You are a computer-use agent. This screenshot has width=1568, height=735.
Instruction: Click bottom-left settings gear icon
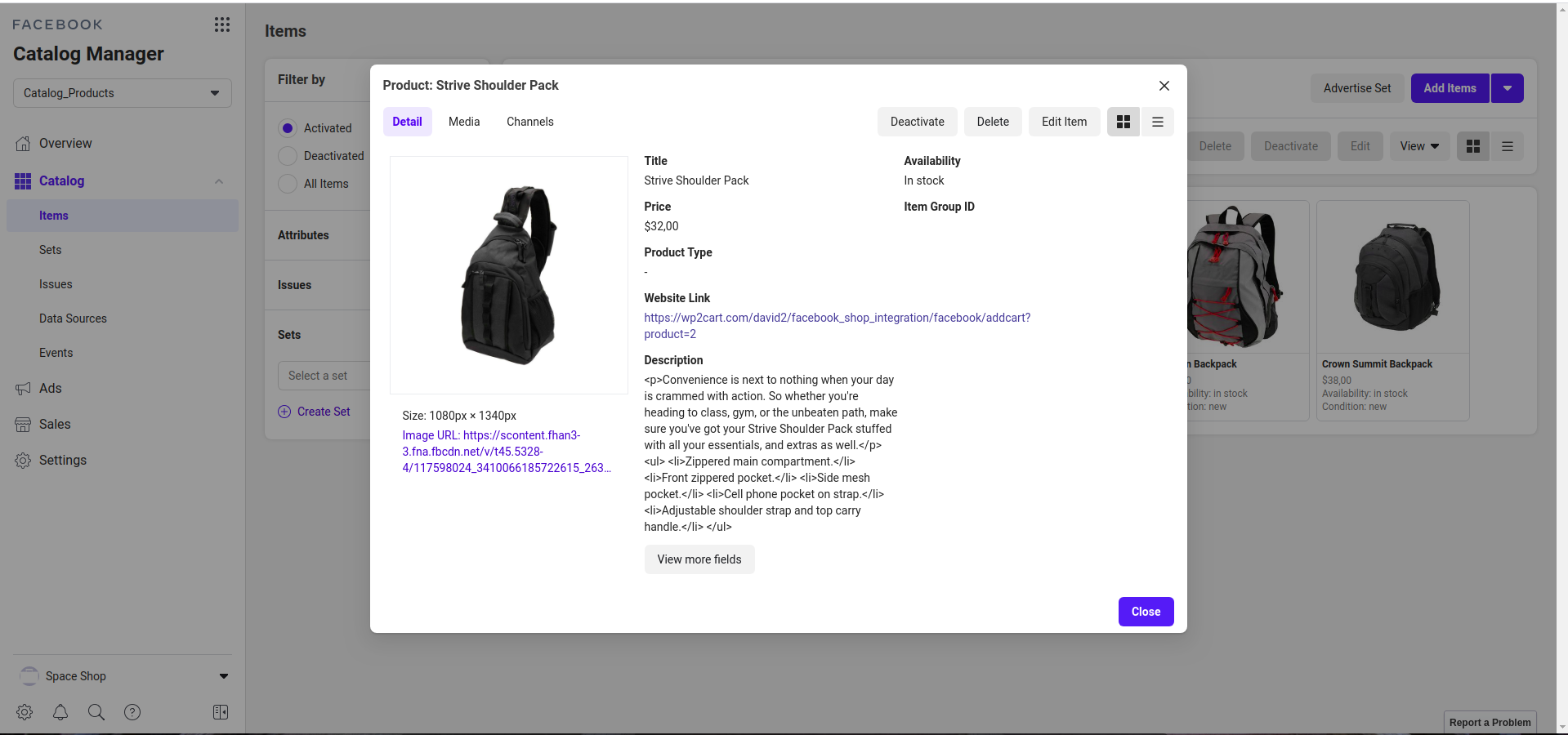coord(25,712)
